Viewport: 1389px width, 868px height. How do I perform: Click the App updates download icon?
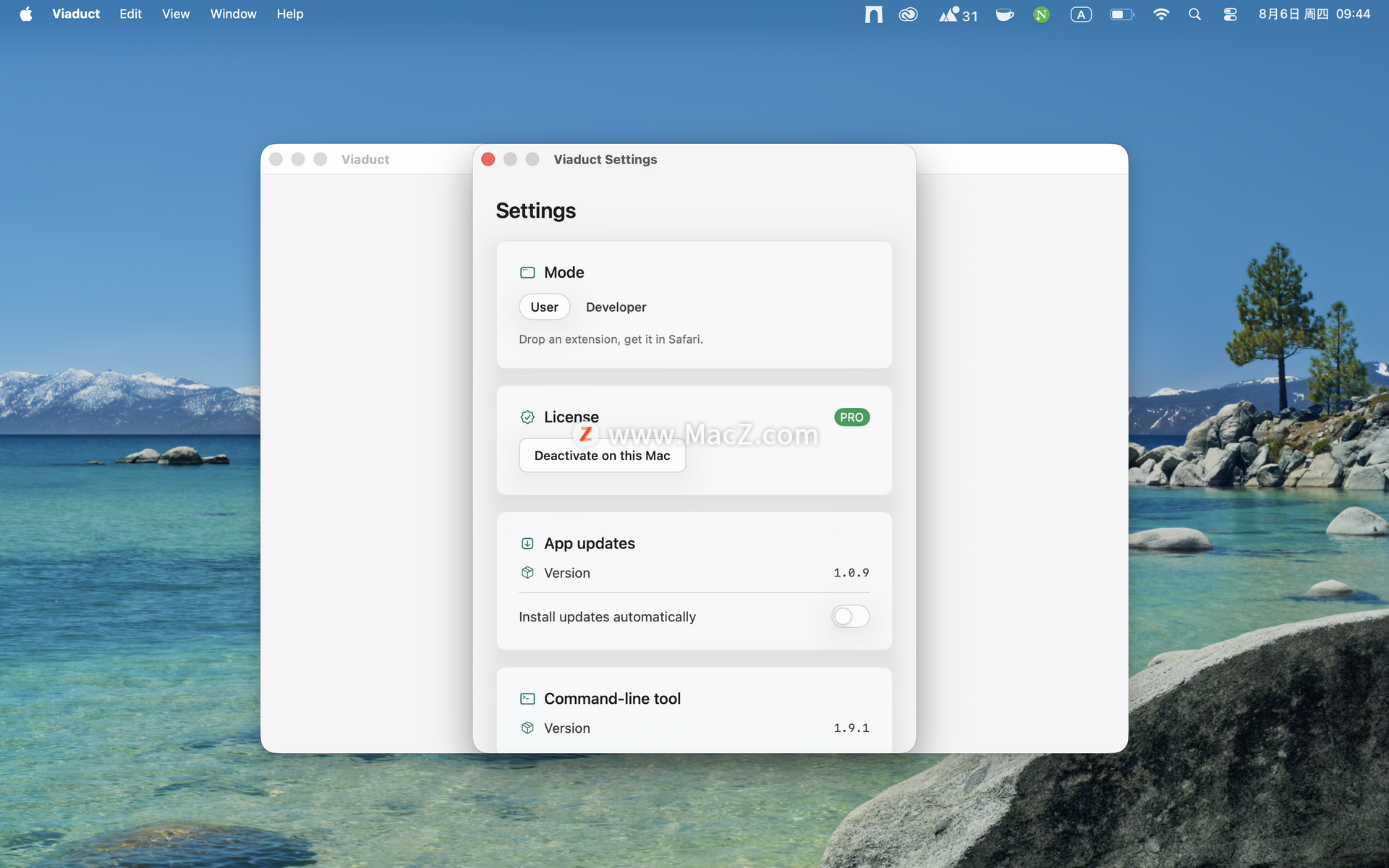point(527,544)
